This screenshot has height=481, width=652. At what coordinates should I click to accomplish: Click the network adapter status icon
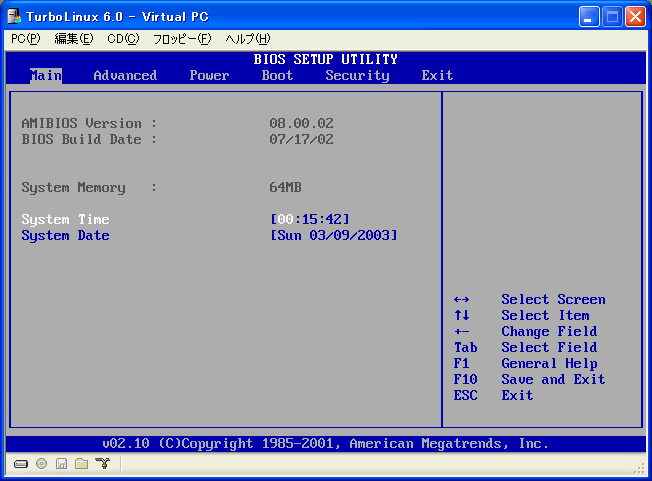click(x=101, y=464)
